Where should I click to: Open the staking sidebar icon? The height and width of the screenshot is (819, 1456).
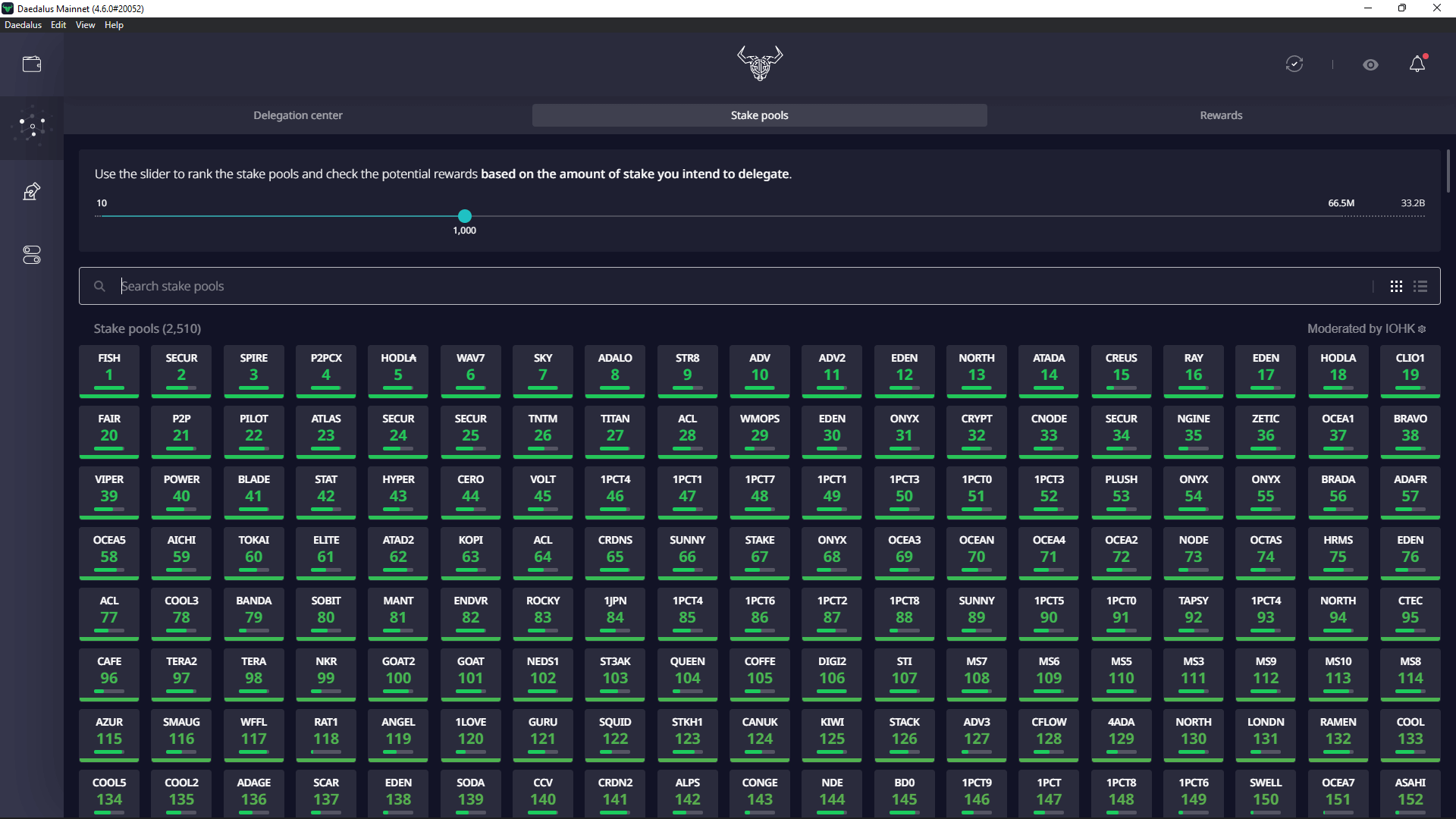(32, 127)
